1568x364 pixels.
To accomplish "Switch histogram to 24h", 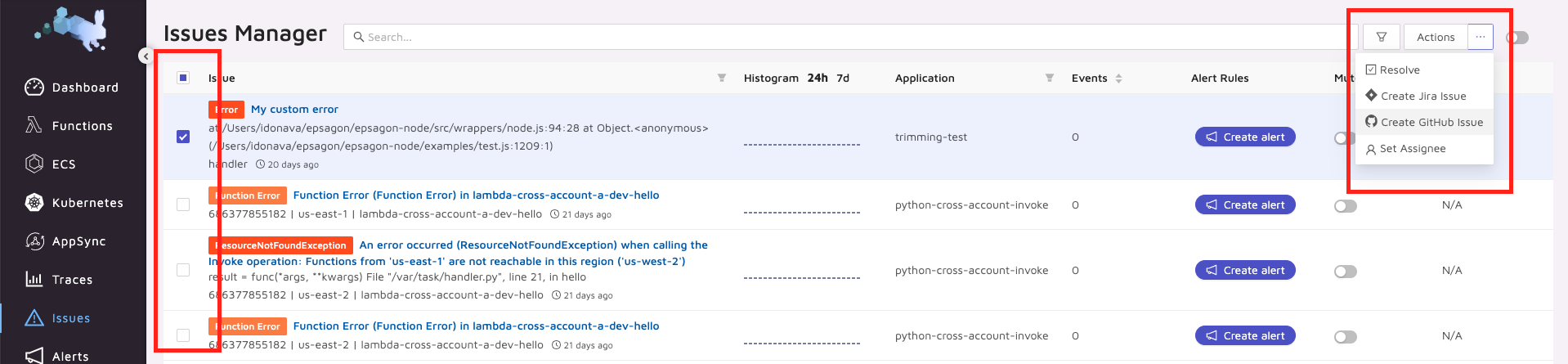I will coord(818,78).
